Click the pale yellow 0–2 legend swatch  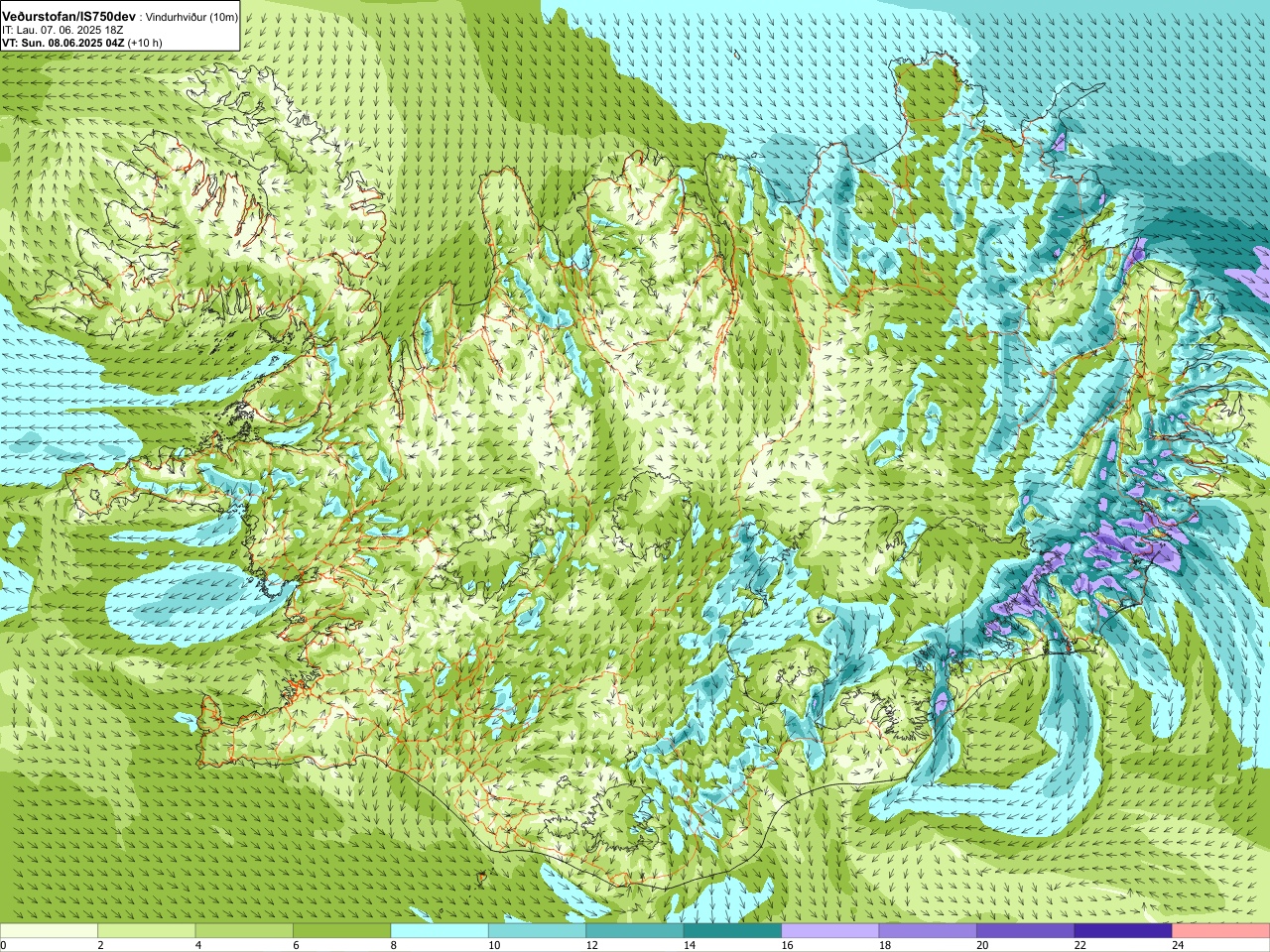click(x=49, y=931)
